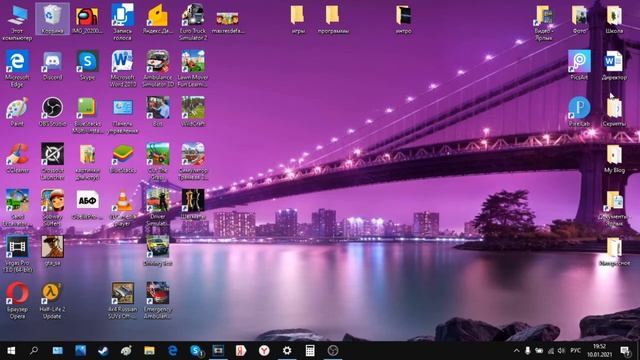Select the My Blog folder
The image size is (640, 360).
point(614,159)
